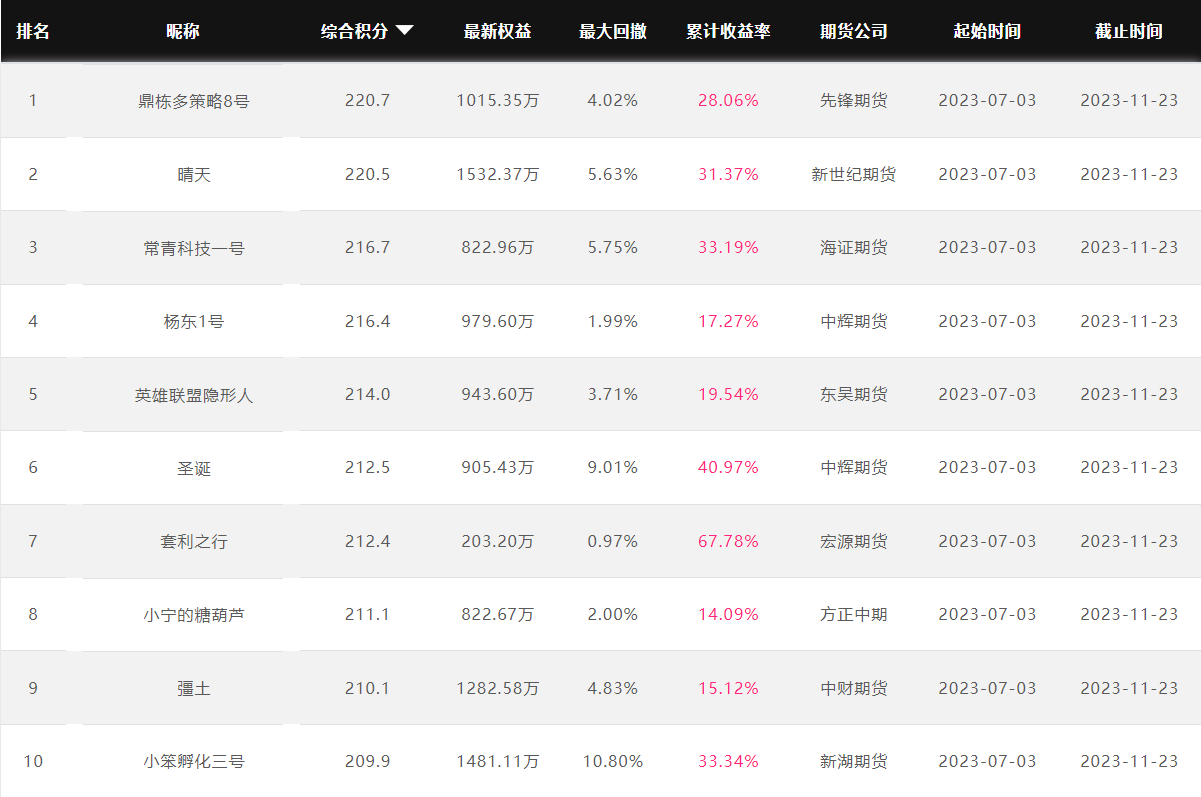Click company 中财期货

coord(853,688)
